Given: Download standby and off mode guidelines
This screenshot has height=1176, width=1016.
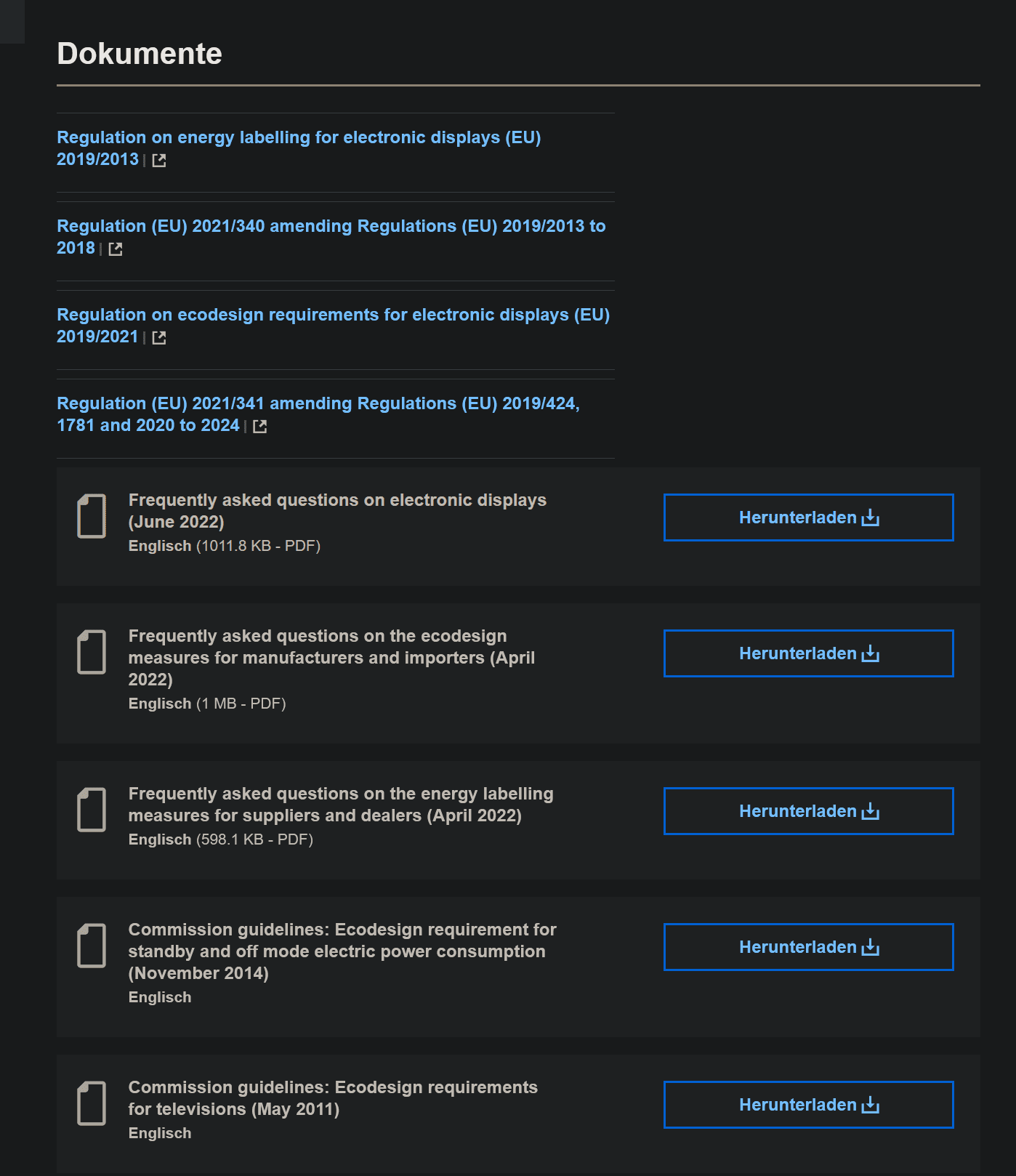Looking at the screenshot, I should [x=809, y=947].
